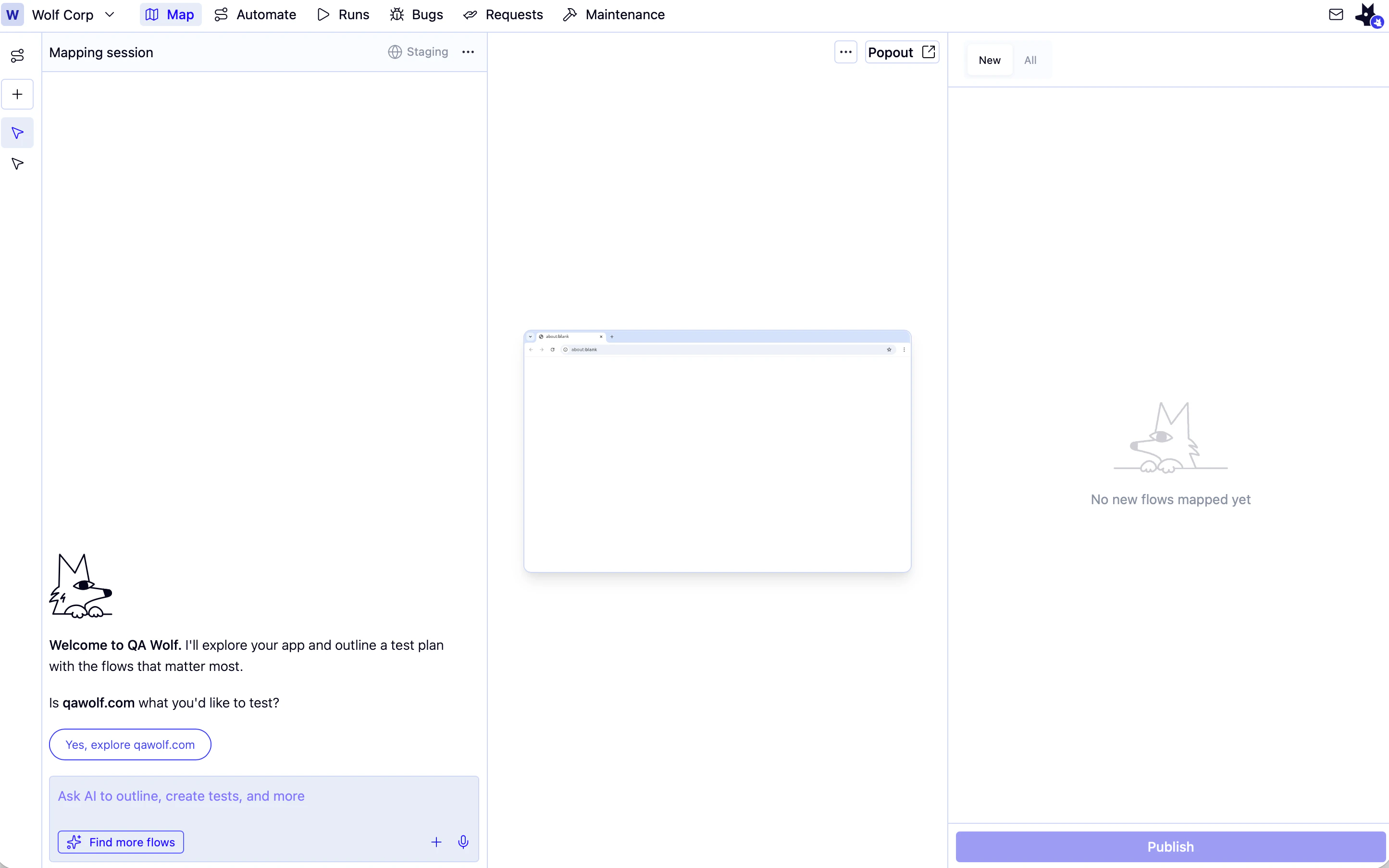Open the Automate menu item

pos(255,15)
